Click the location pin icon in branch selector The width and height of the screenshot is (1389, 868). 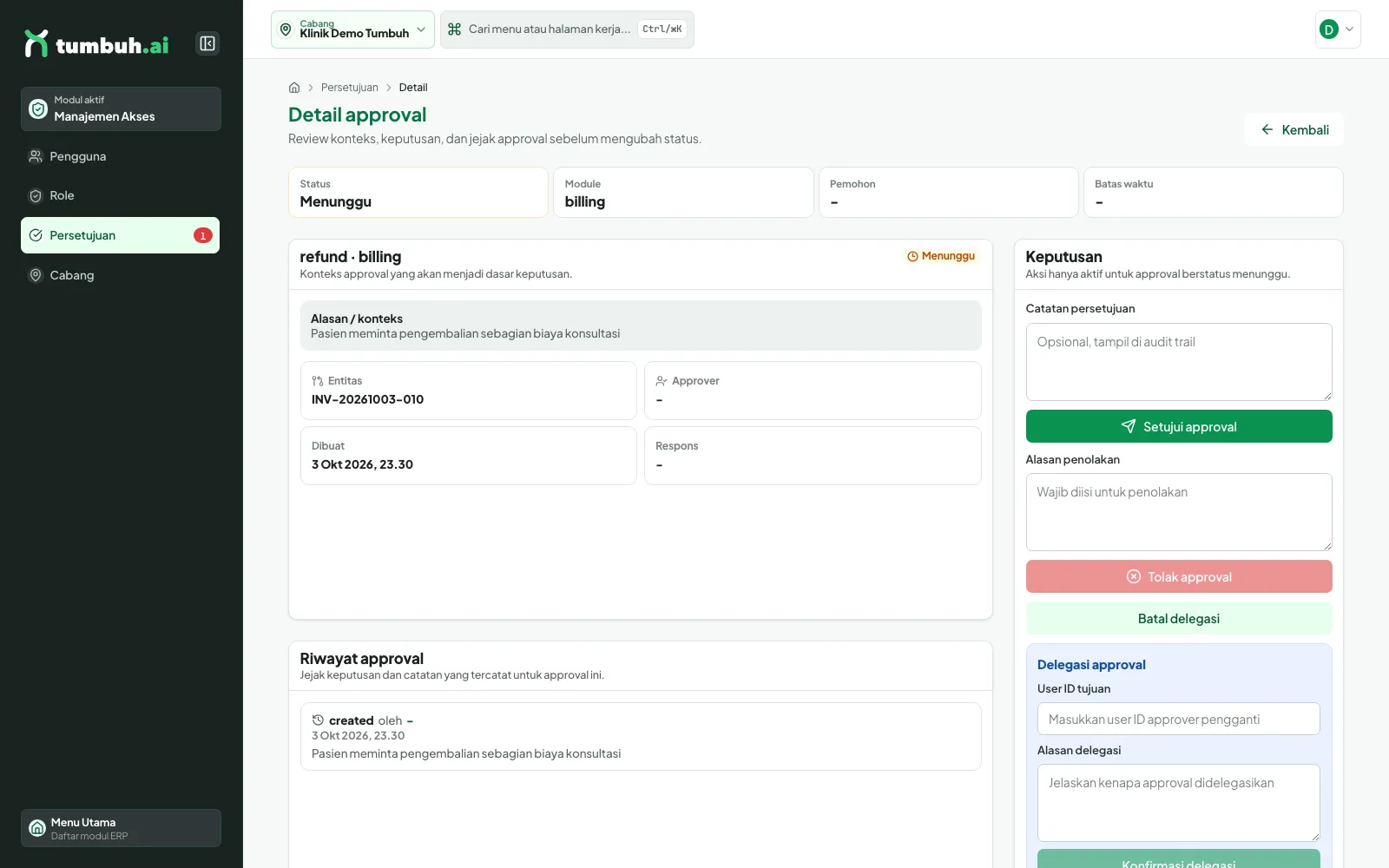click(x=286, y=30)
